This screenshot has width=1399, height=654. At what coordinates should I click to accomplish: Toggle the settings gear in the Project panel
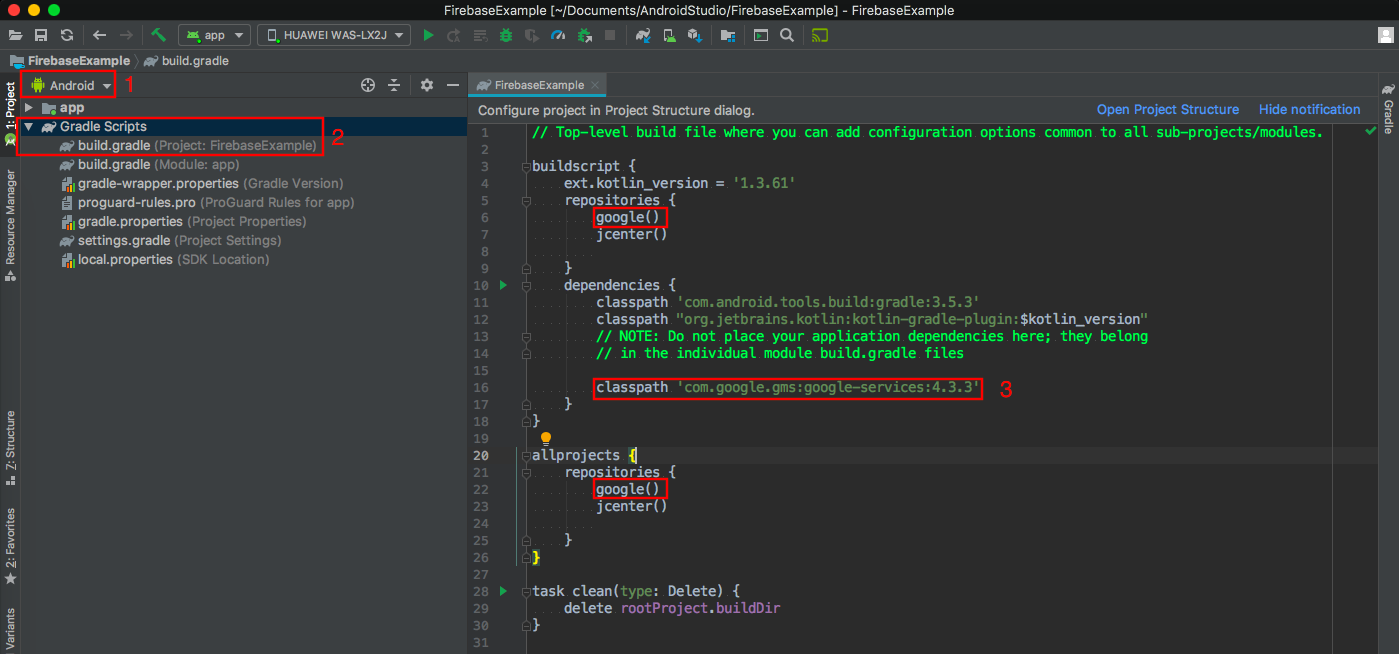click(x=427, y=85)
